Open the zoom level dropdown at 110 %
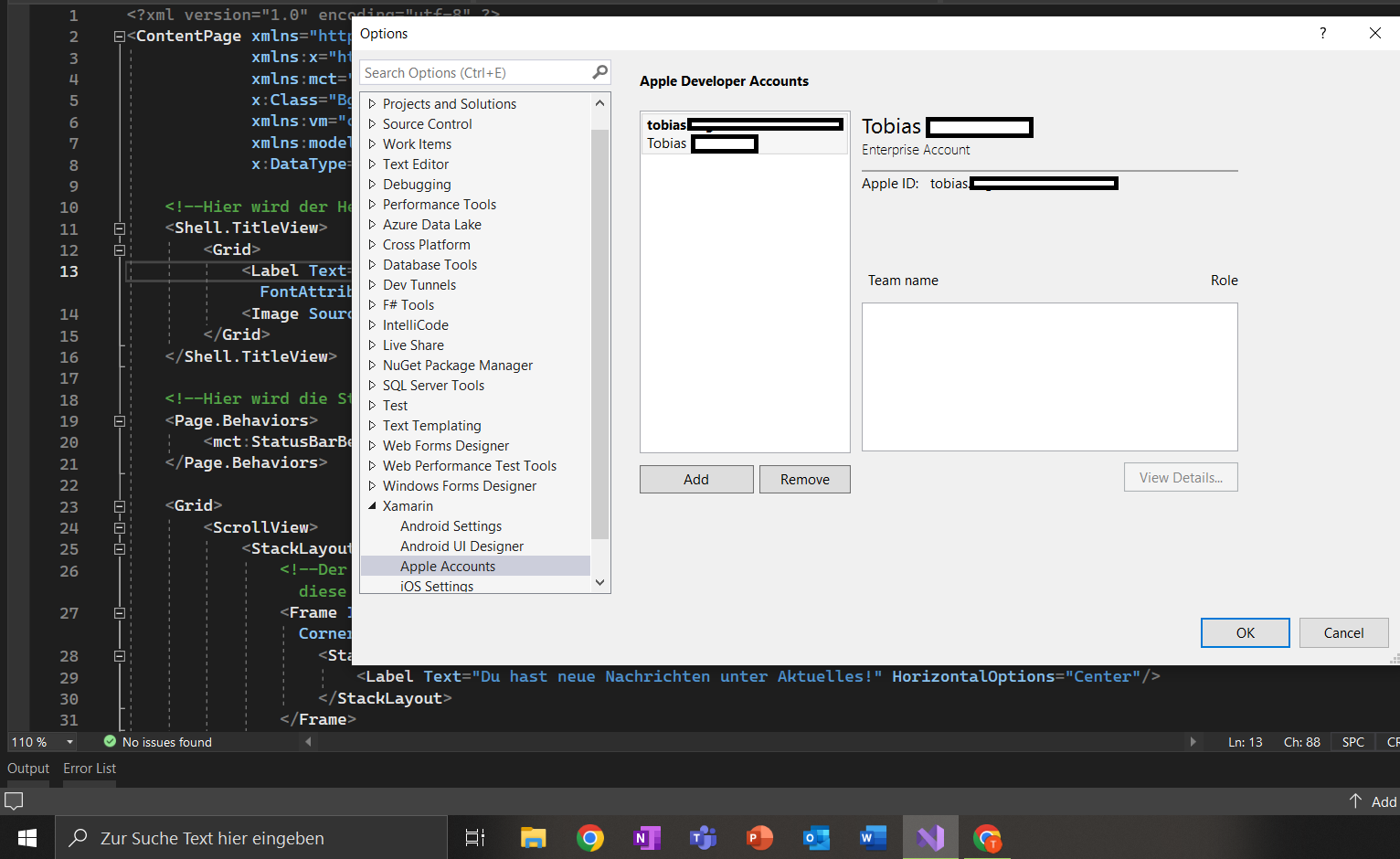 (x=69, y=742)
